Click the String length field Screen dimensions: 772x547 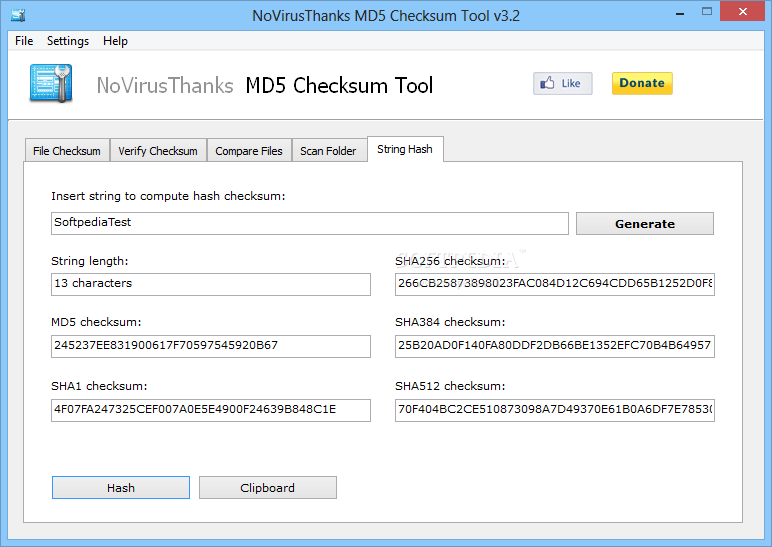tap(211, 284)
